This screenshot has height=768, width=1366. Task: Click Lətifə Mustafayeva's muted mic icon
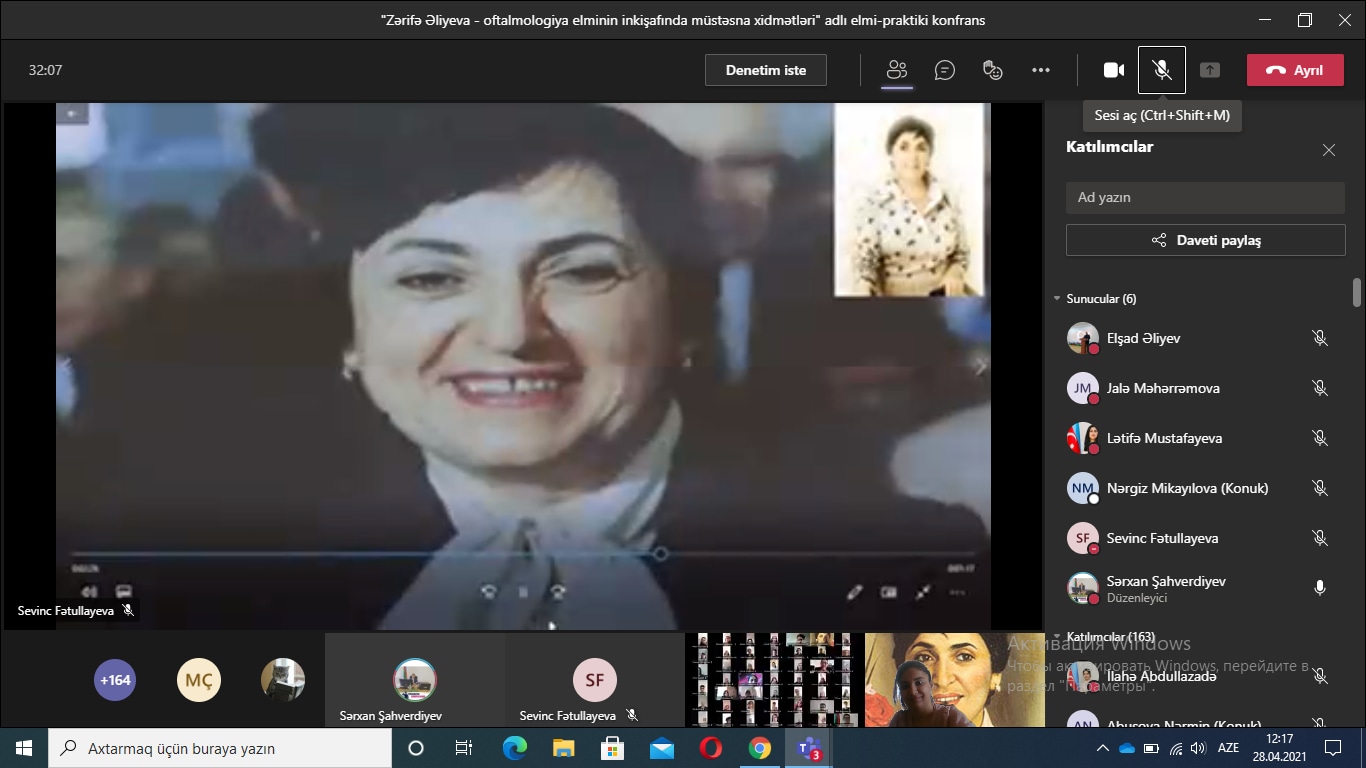pos(1320,438)
